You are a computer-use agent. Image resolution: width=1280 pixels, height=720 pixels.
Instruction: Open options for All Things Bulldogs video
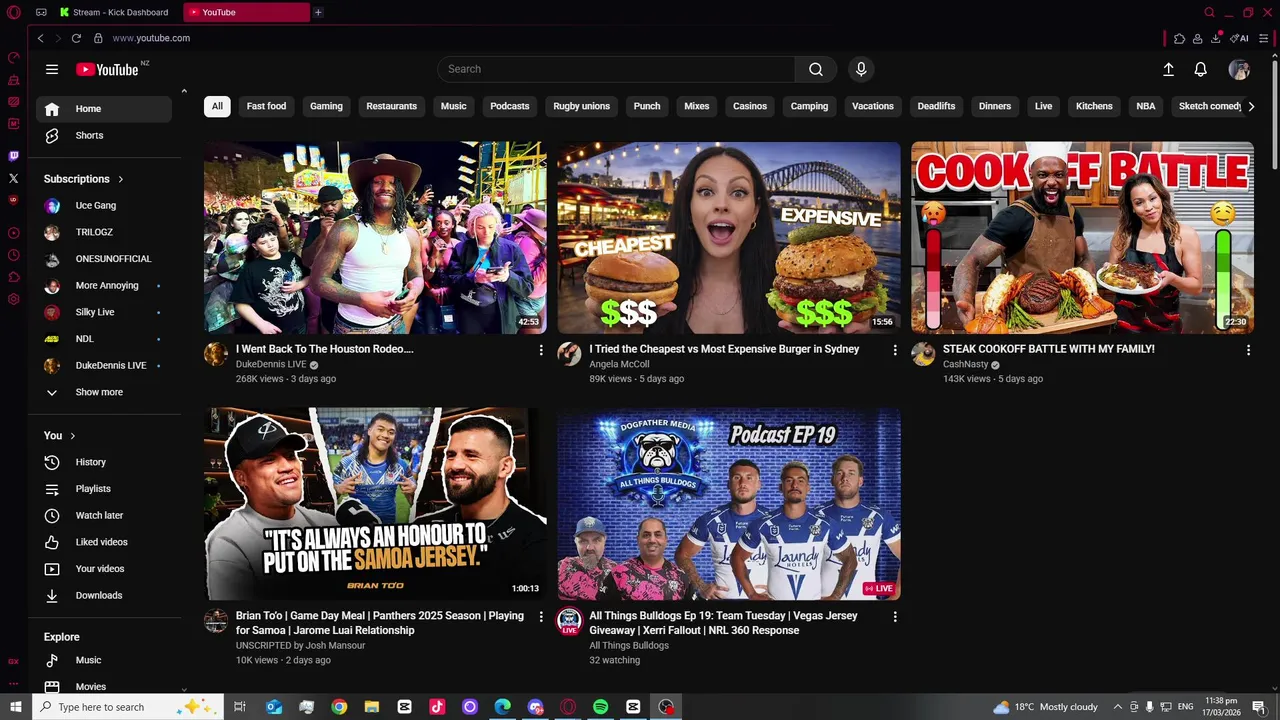[x=895, y=617]
